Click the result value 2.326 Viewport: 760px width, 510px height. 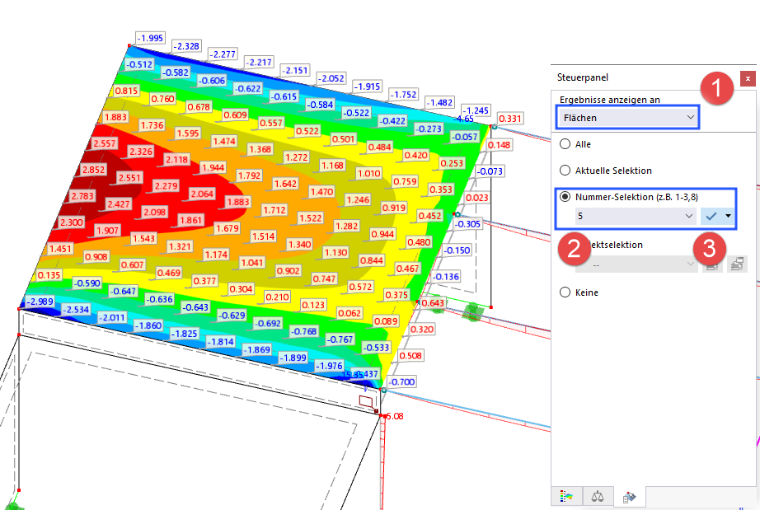[x=141, y=151]
